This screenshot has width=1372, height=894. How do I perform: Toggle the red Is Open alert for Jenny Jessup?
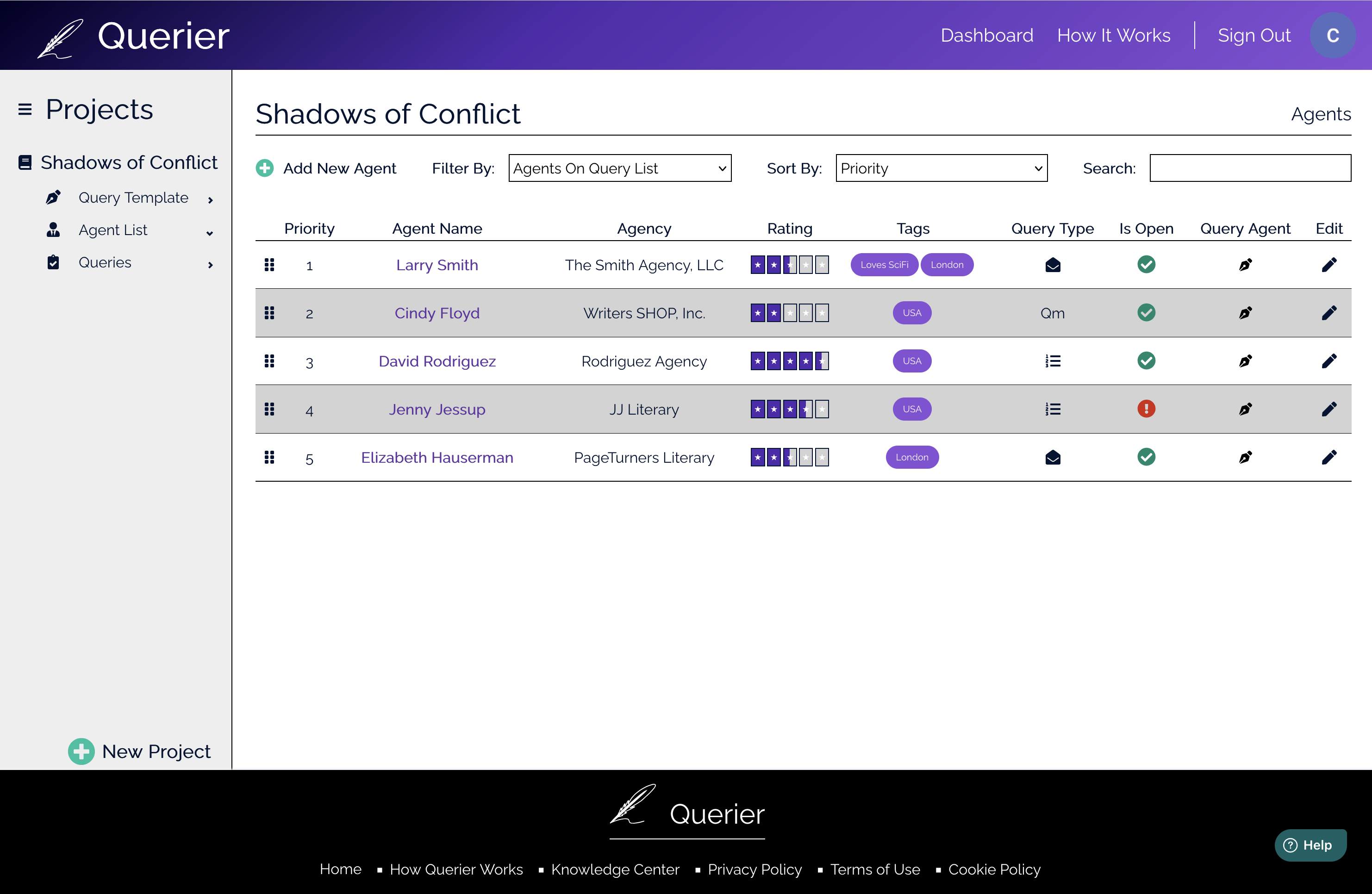(1146, 409)
